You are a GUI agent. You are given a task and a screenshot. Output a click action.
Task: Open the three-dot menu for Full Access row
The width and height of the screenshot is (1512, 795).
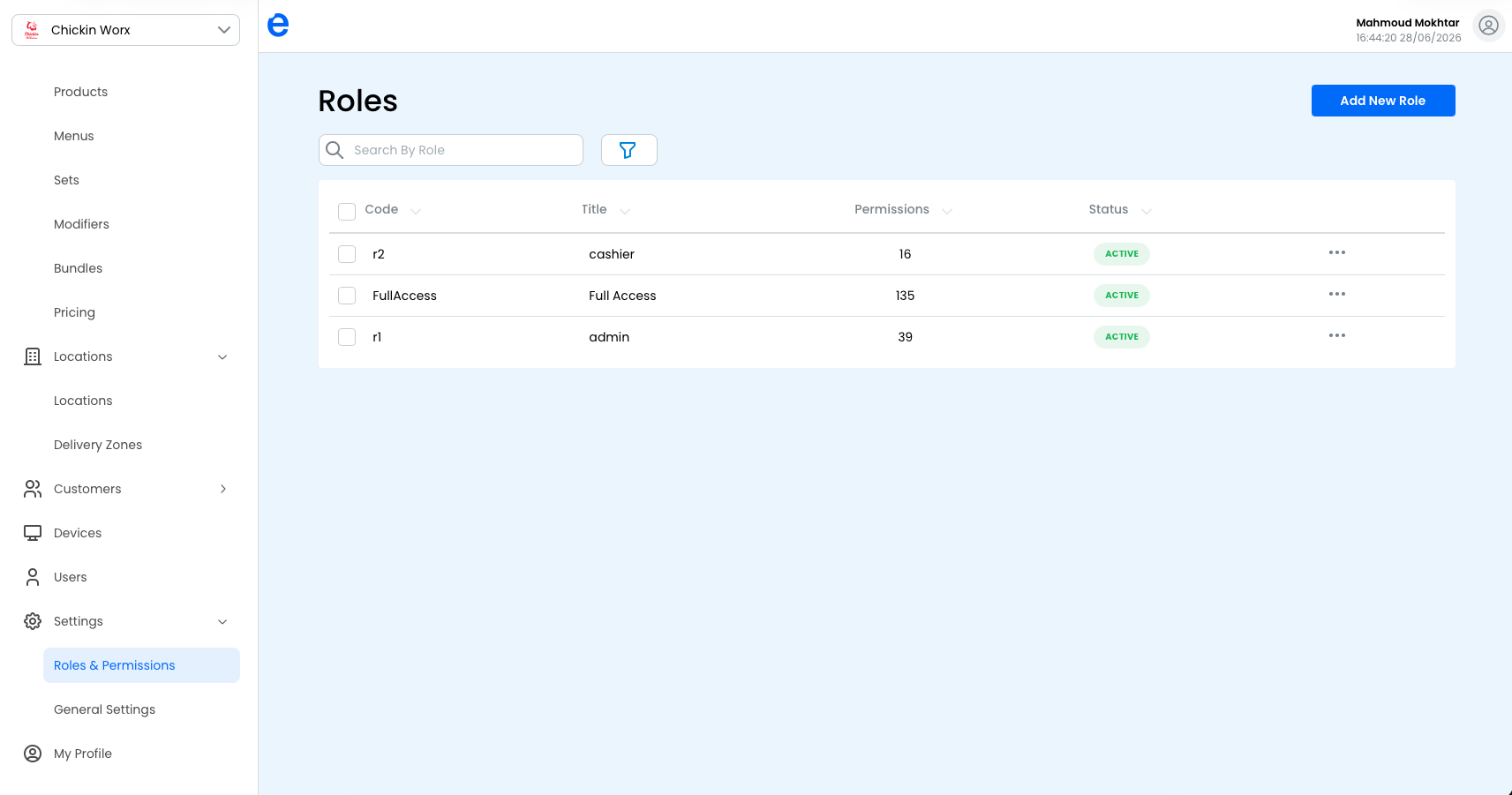click(x=1337, y=295)
